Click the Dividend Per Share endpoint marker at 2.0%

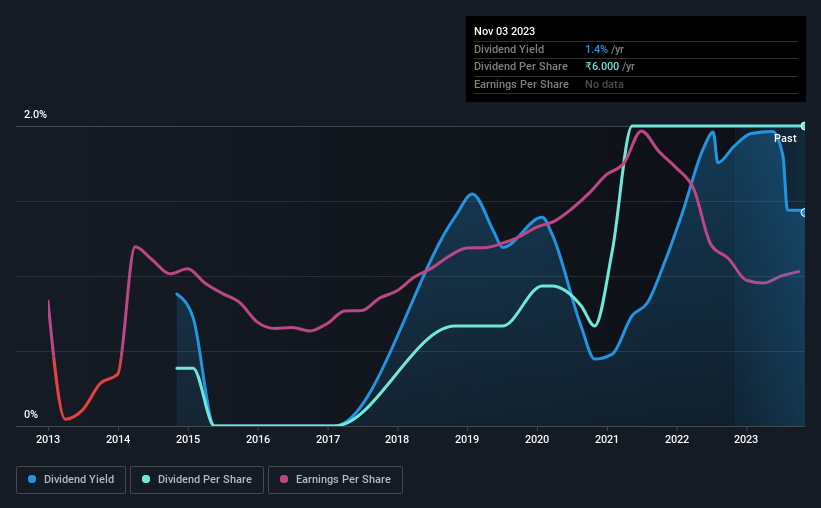pyautogui.click(x=804, y=126)
